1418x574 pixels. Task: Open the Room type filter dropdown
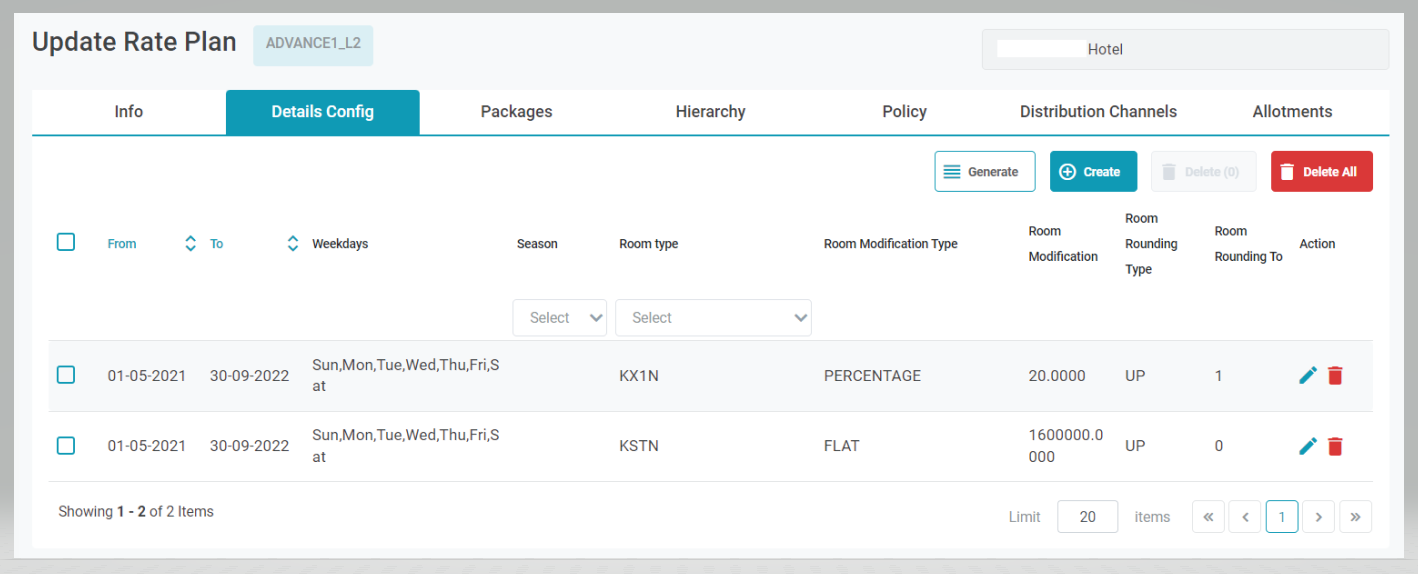pos(713,318)
